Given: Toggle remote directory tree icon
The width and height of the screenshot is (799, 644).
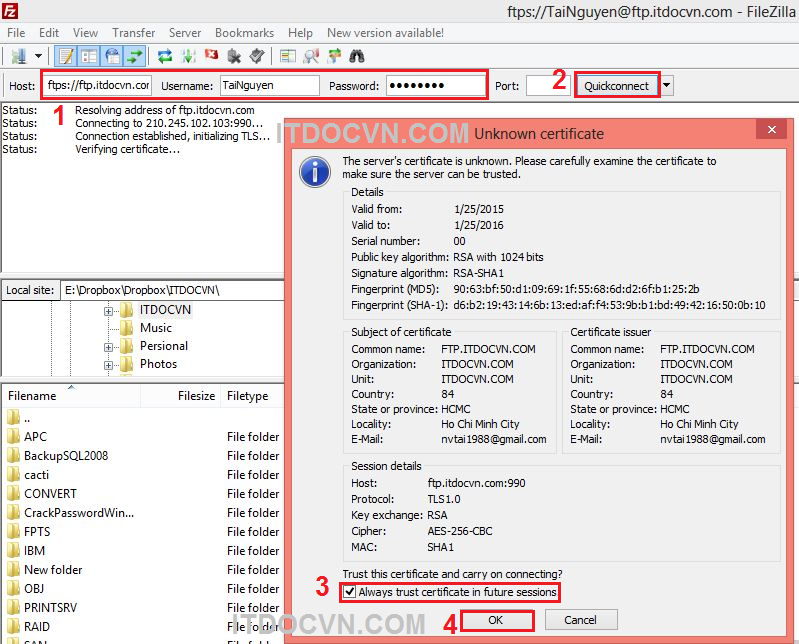Looking at the screenshot, I should [112, 56].
